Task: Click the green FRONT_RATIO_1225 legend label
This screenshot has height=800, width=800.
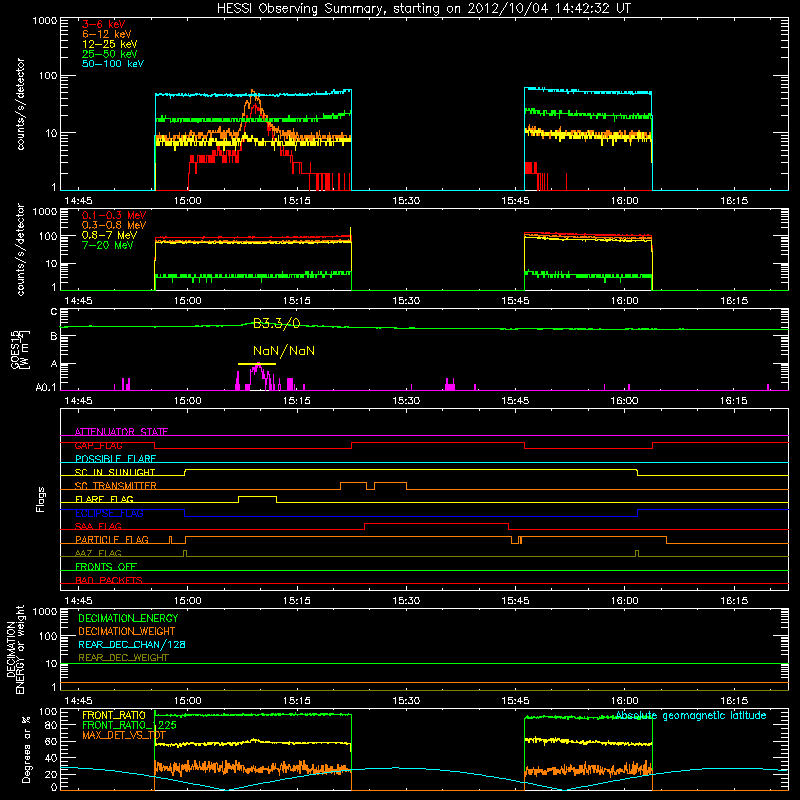Action: point(129,725)
